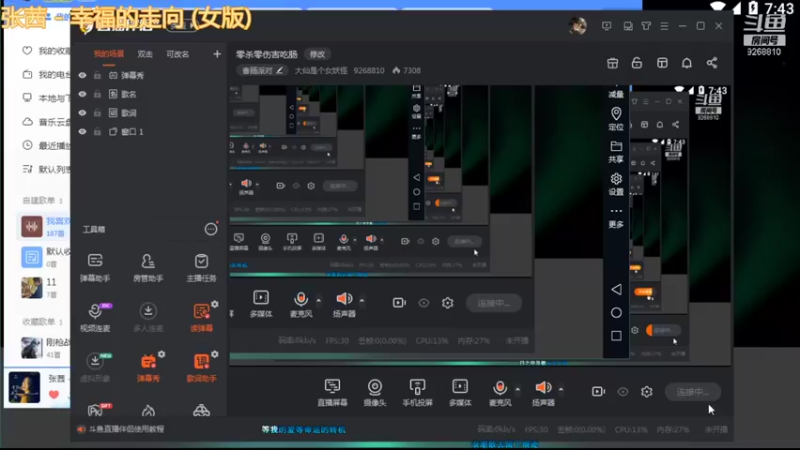Image resolution: width=800 pixels, height=450 pixels.
Task: Open the skin shirt icon in title bar
Action: click(x=646, y=26)
